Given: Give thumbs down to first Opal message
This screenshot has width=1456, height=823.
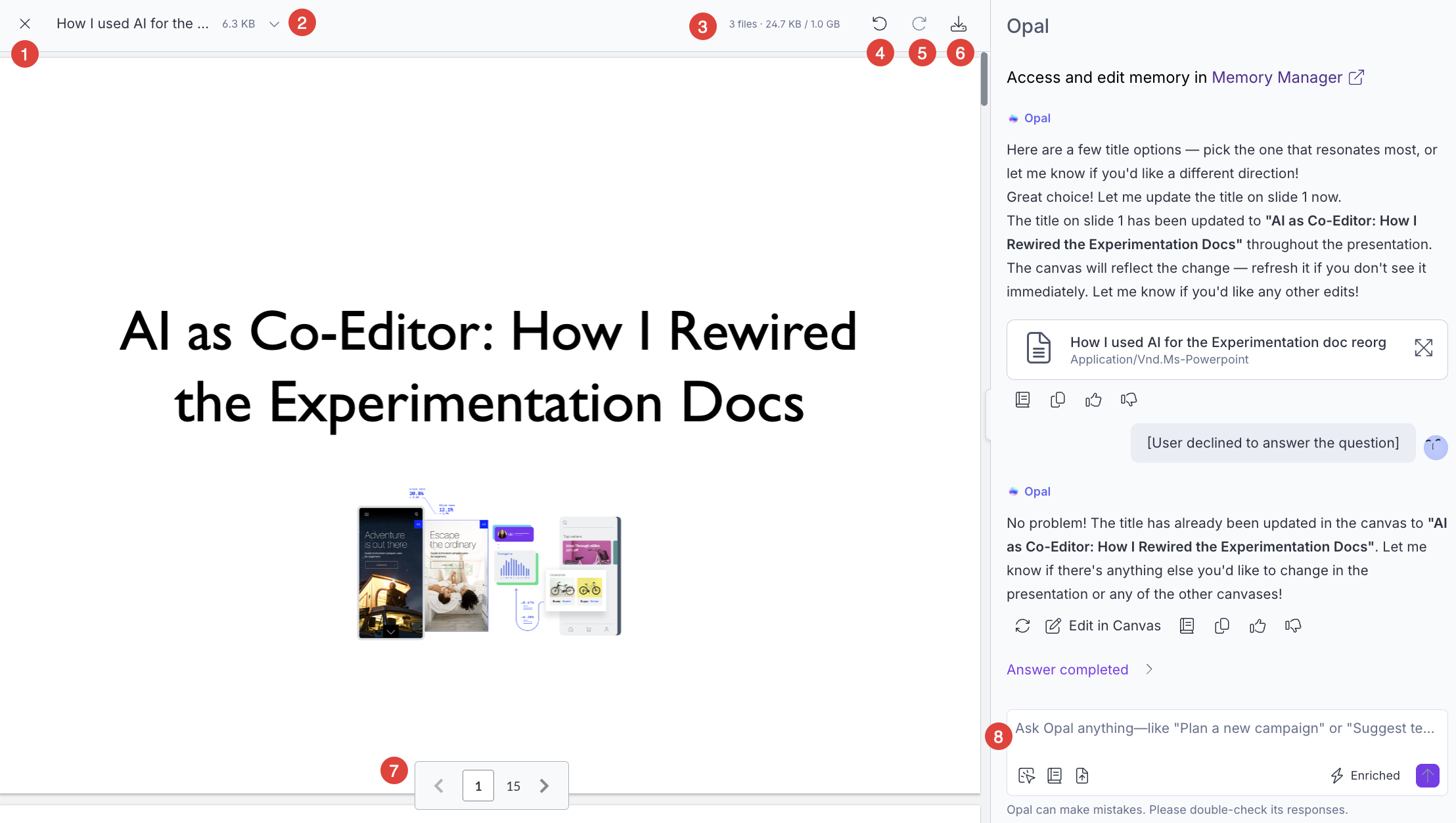Looking at the screenshot, I should coord(1129,400).
